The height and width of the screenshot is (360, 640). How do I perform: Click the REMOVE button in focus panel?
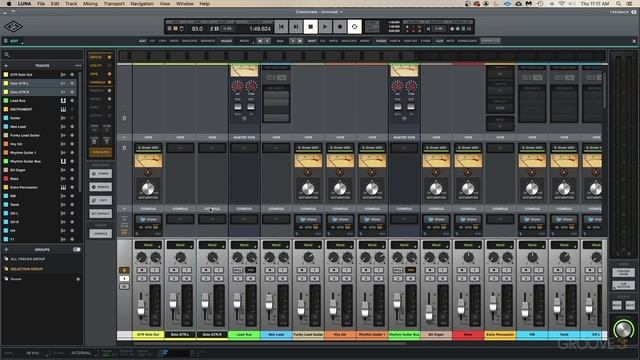(x=100, y=187)
